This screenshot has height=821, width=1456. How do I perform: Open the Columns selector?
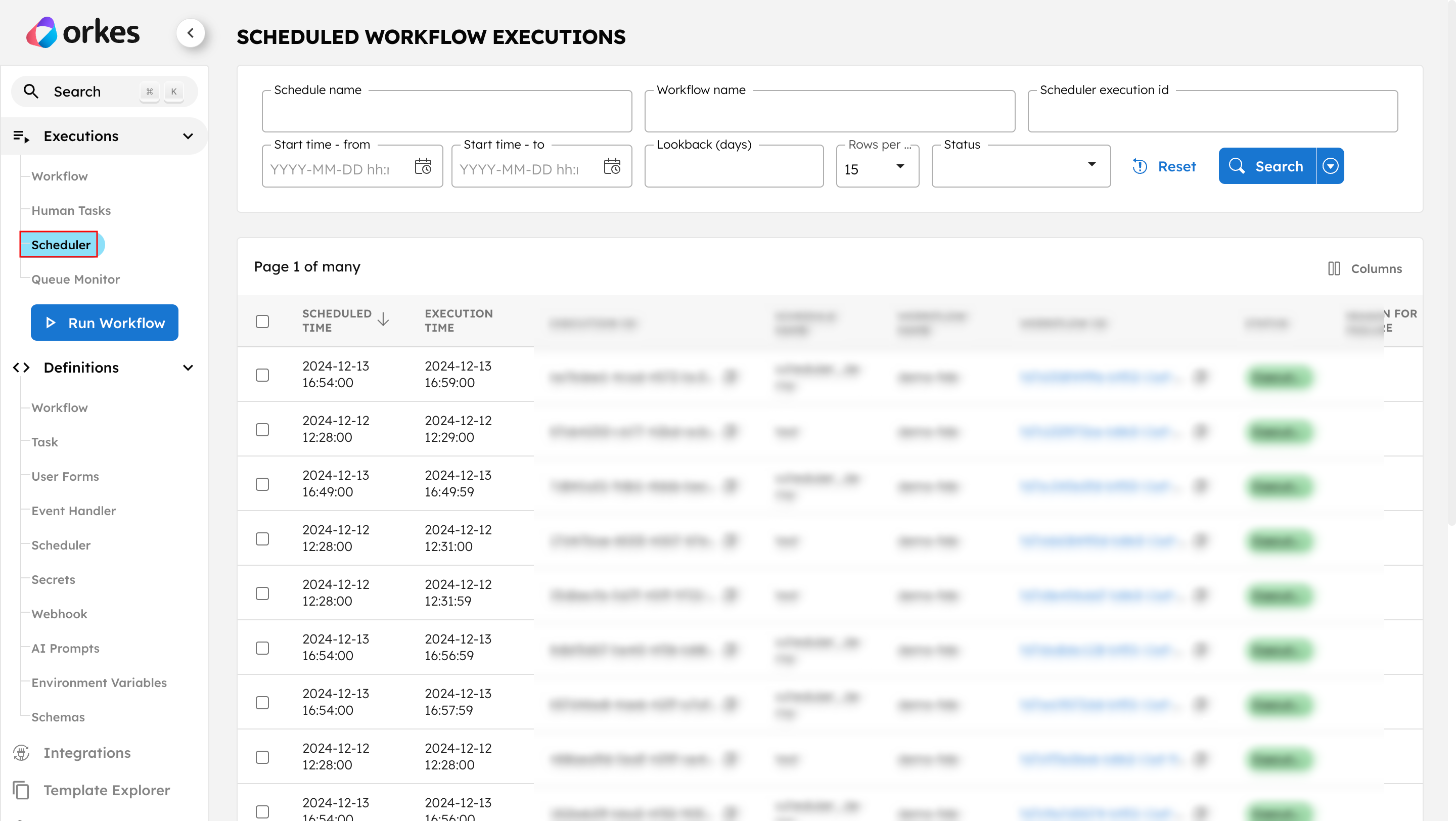tap(1364, 268)
